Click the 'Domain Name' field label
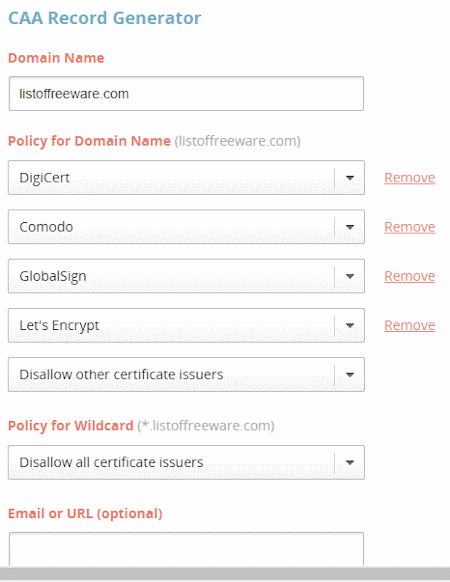The image size is (450, 582). coord(56,58)
